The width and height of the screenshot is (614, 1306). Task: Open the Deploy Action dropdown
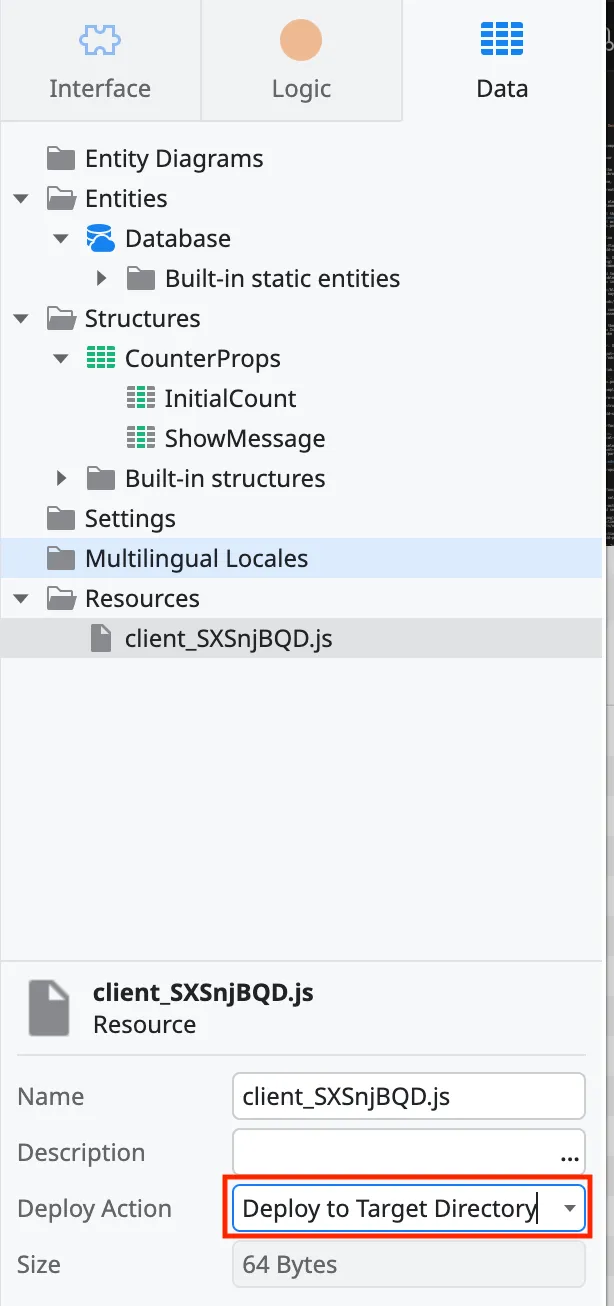pyautogui.click(x=570, y=1208)
